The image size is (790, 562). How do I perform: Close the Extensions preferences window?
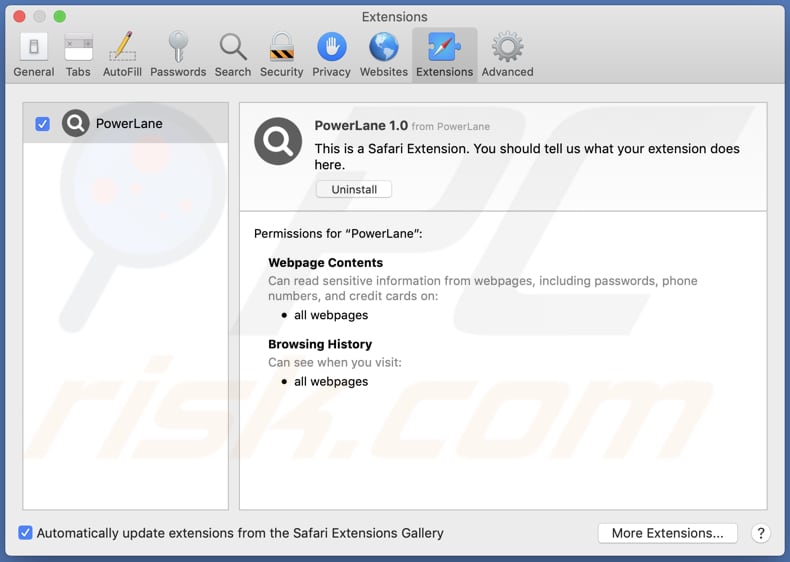click(x=20, y=17)
